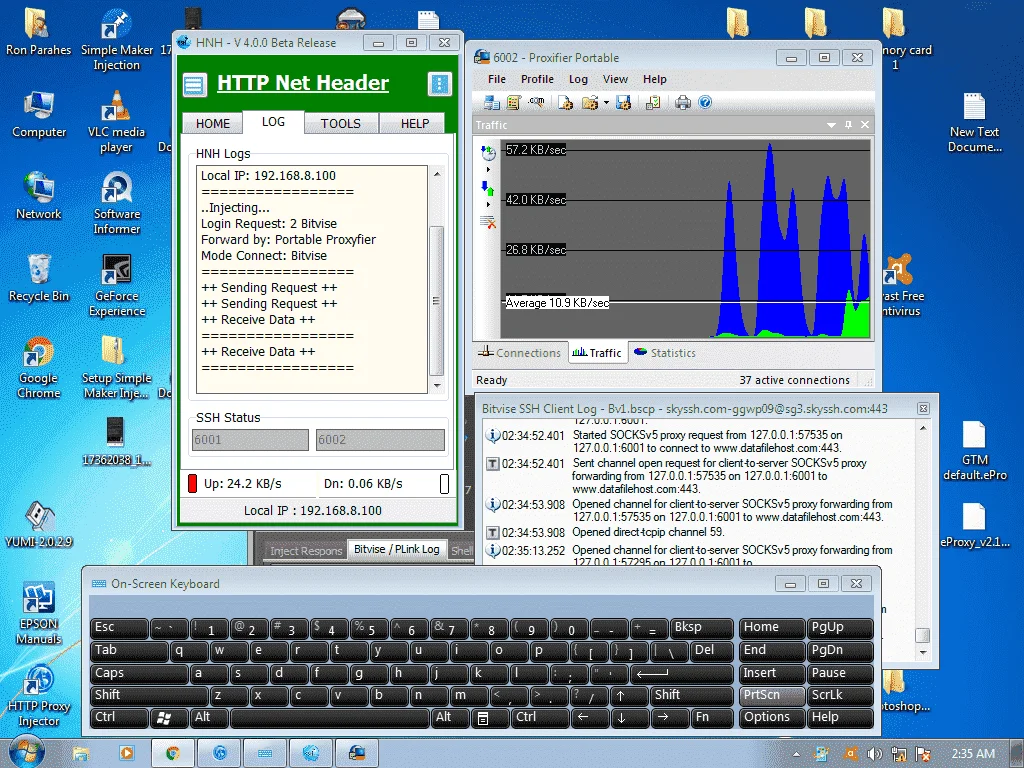The width and height of the screenshot is (1024, 768).
Task: Click Windows Start button
Action: click(x=25, y=752)
